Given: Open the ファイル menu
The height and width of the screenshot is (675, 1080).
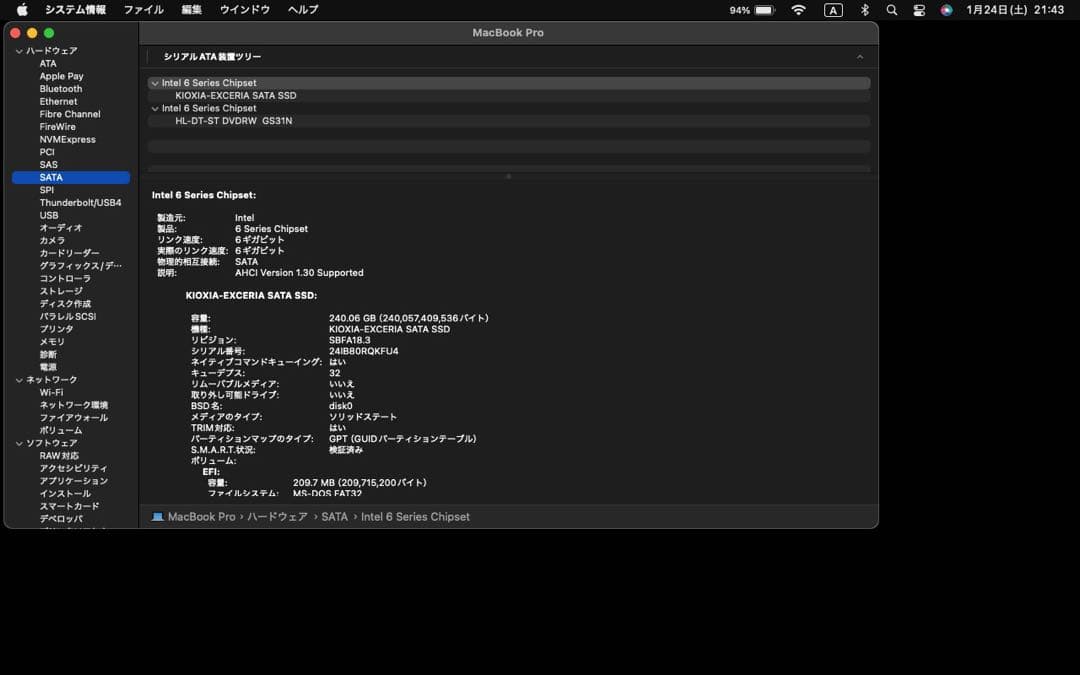Looking at the screenshot, I should (x=144, y=9).
